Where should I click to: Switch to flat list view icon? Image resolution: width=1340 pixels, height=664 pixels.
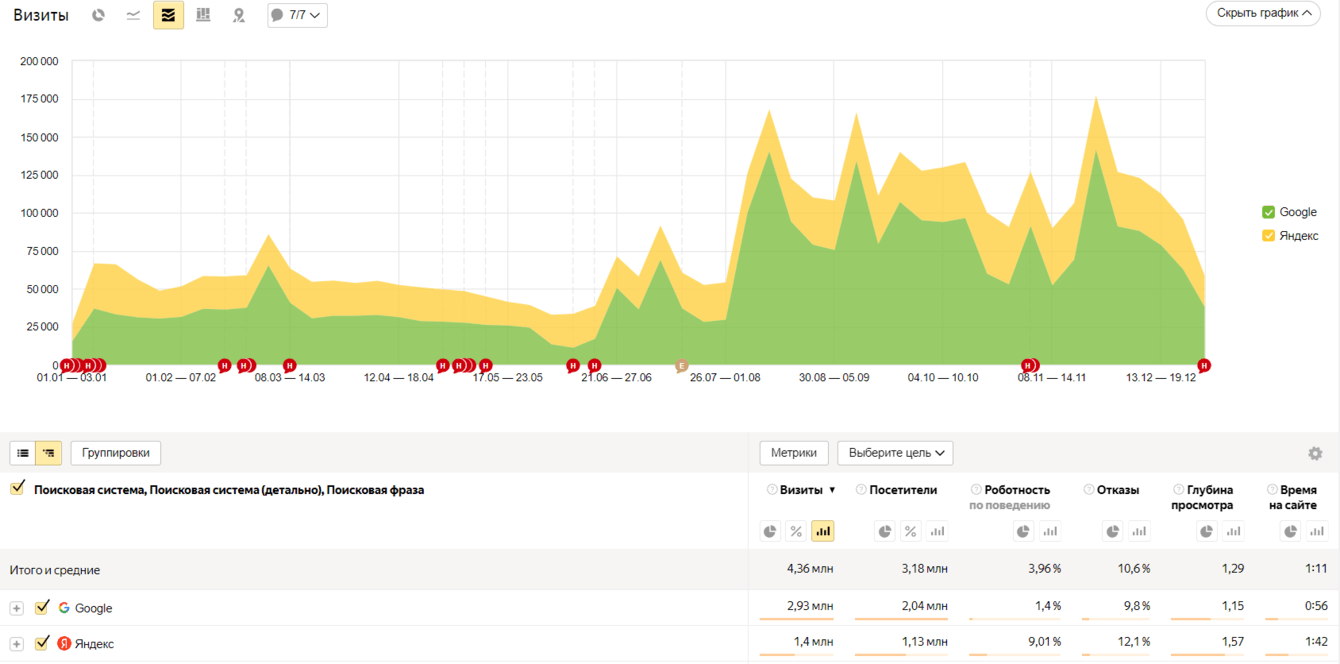[23, 453]
